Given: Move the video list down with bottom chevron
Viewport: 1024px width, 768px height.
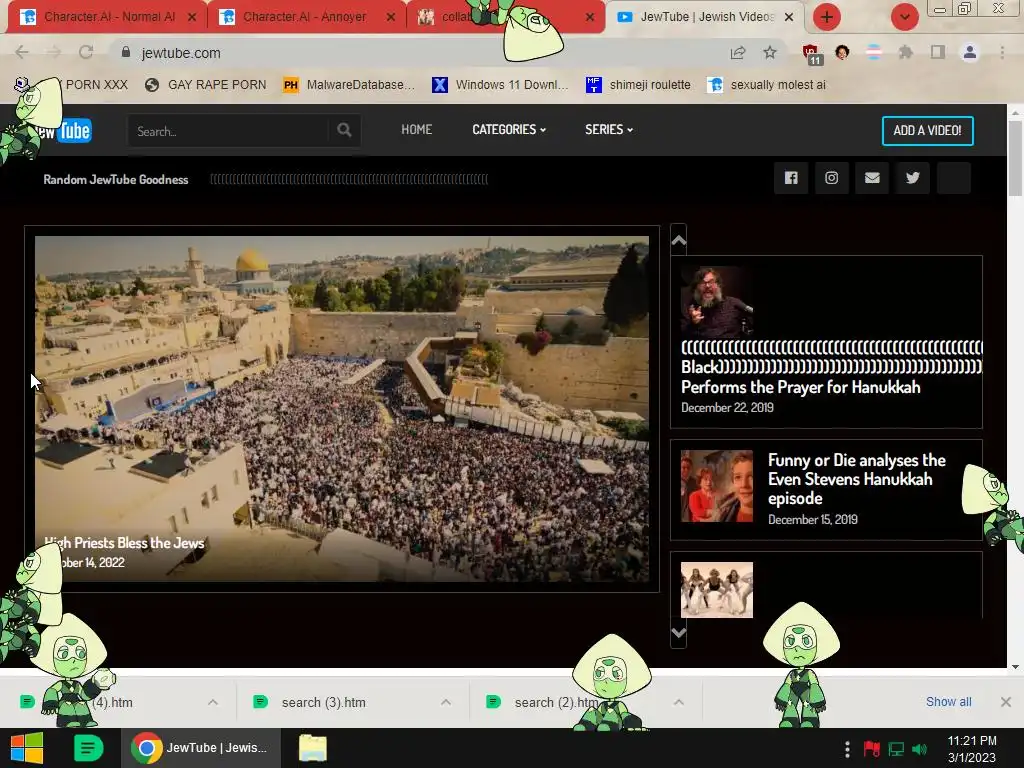Looking at the screenshot, I should point(679,633).
